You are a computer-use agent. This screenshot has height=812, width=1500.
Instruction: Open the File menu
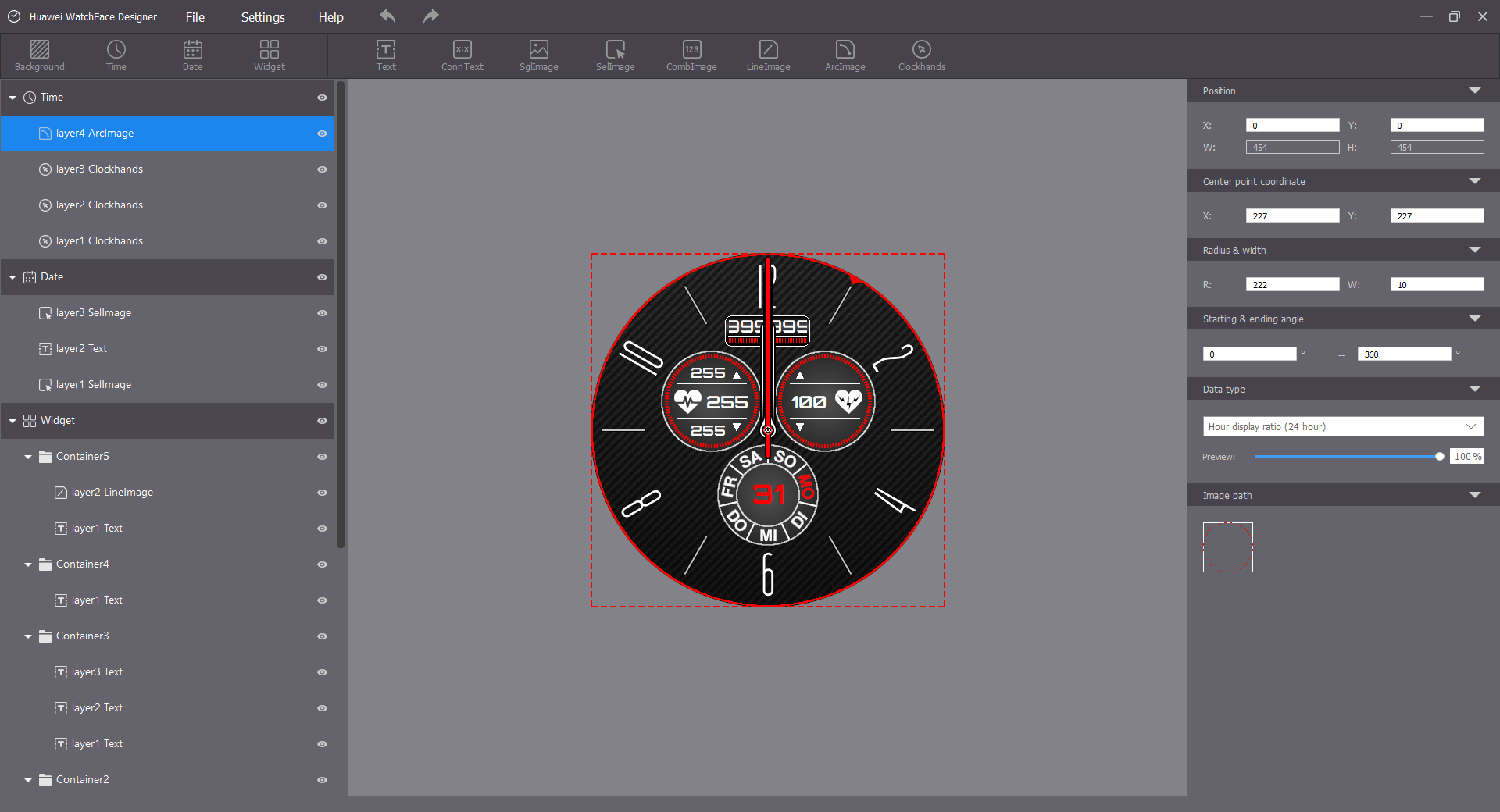[x=195, y=17]
